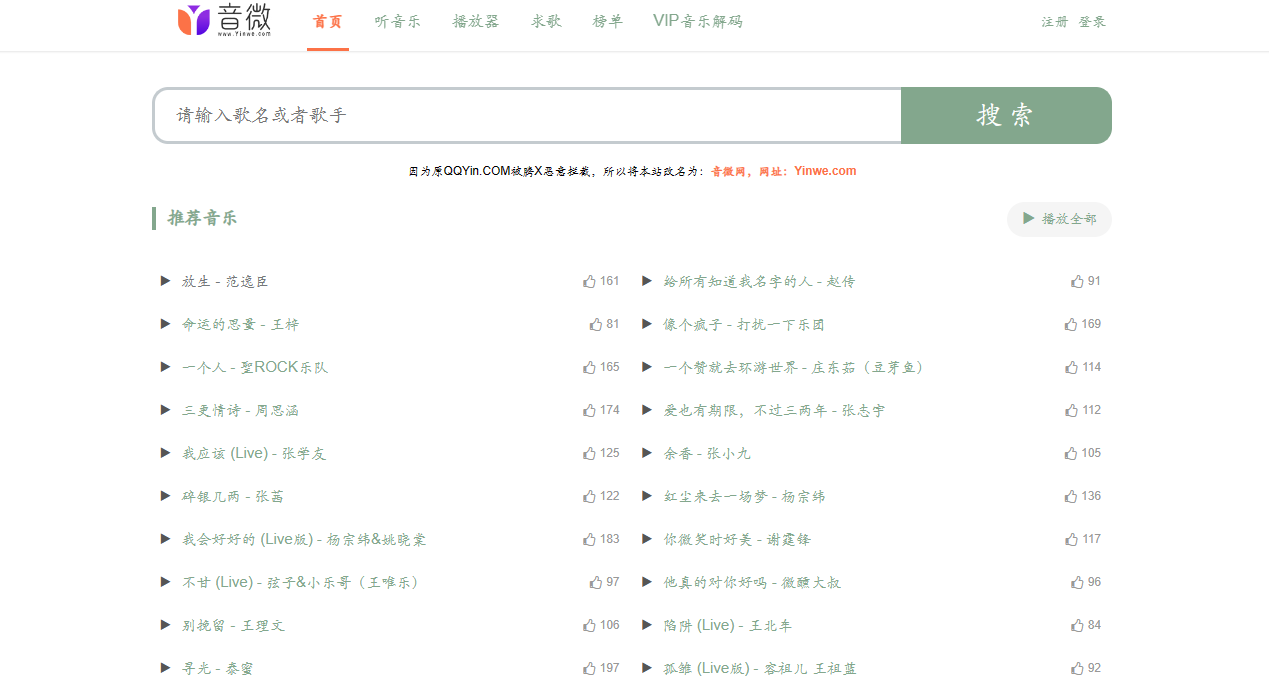The width and height of the screenshot is (1269, 698).
Task: Click the 注册 register link
Action: (1054, 22)
